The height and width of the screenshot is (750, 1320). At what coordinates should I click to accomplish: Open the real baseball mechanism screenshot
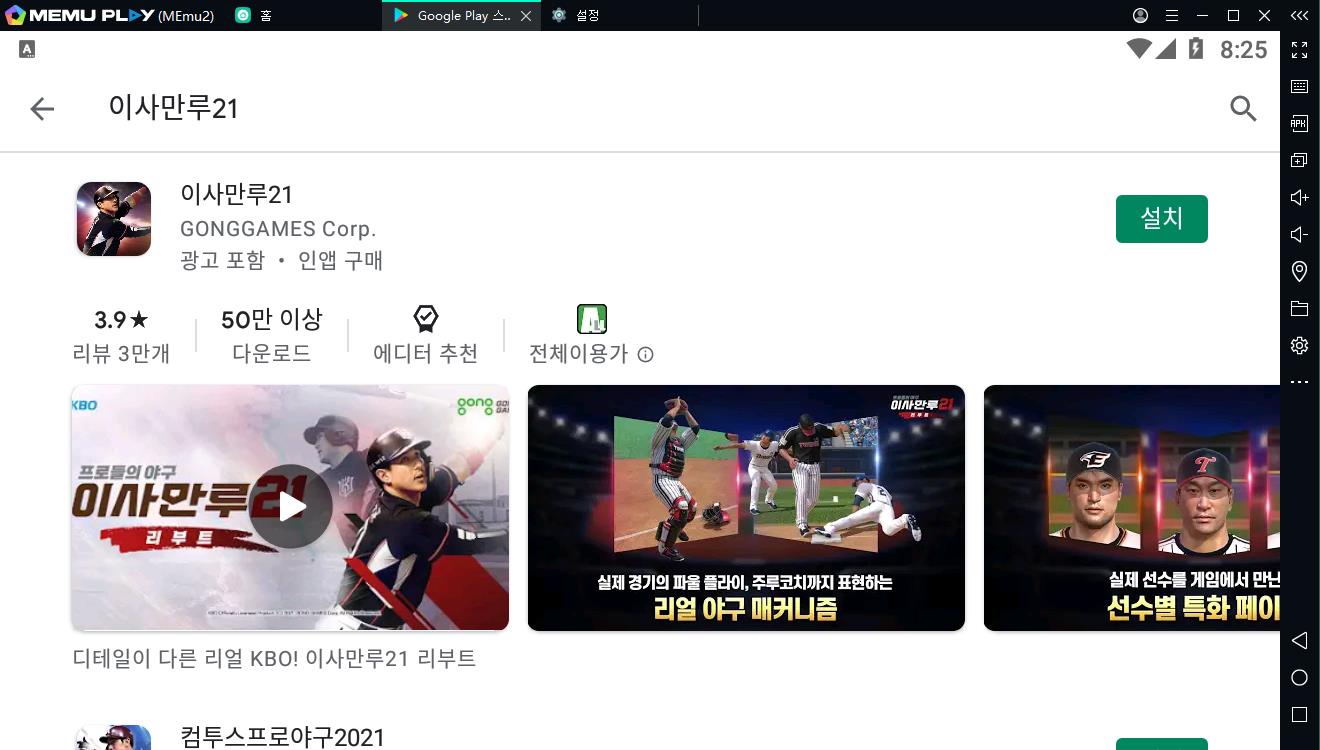(x=746, y=507)
